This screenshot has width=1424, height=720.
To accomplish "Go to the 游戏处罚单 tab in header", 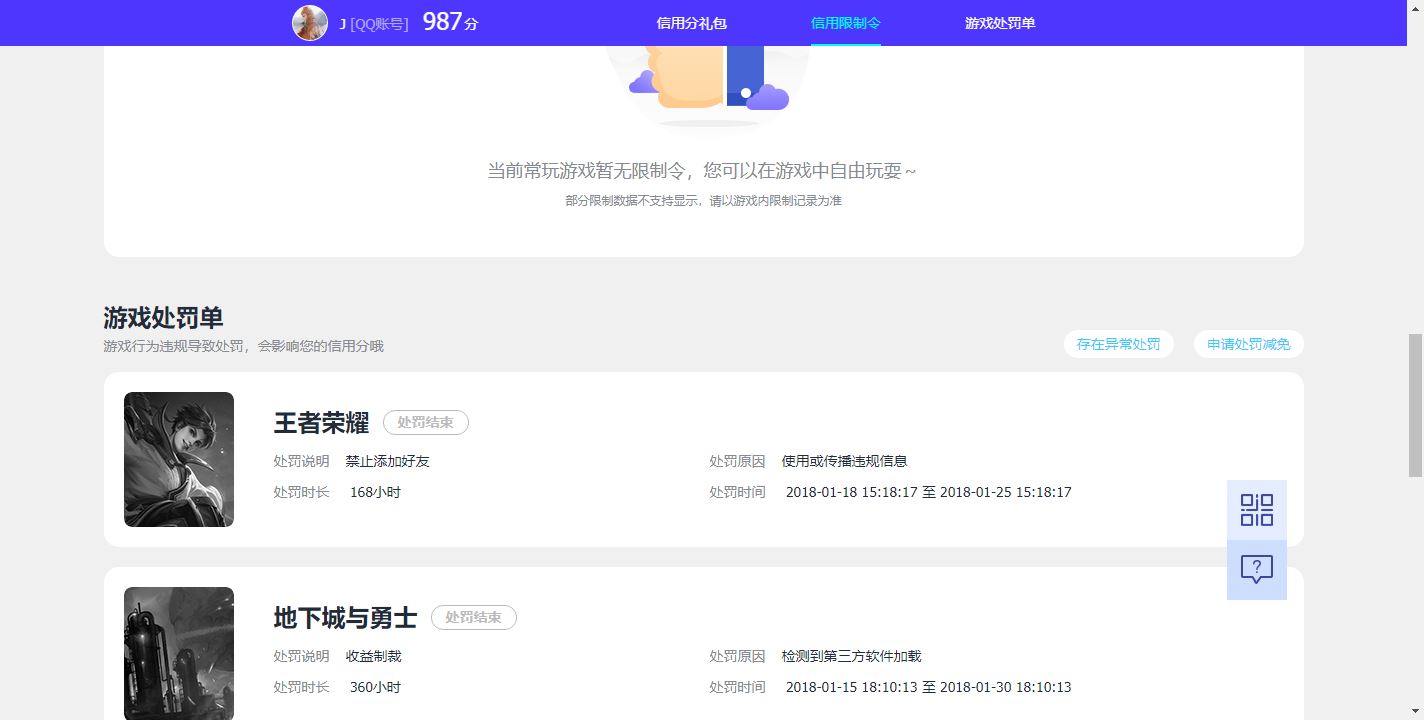I will 999,23.
